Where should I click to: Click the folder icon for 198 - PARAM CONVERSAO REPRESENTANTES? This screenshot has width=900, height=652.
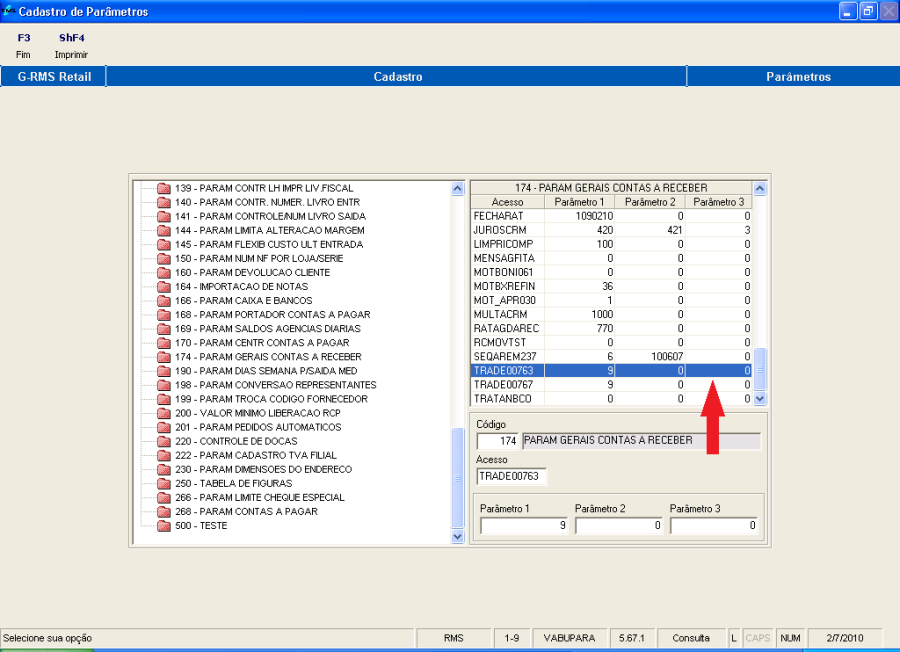tap(164, 385)
